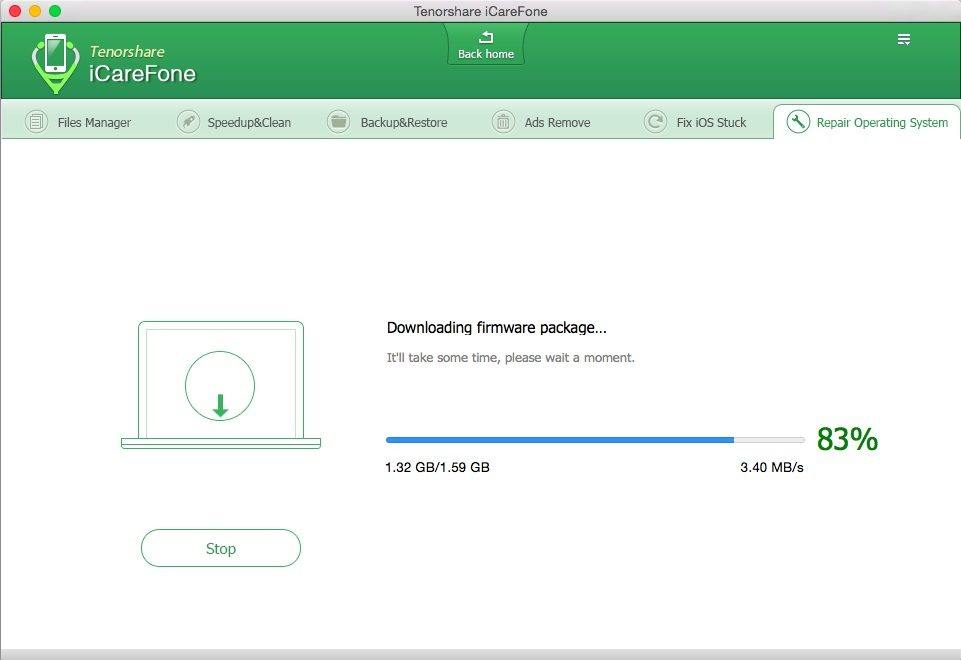This screenshot has height=660, width=961.
Task: Maximize the window with the green button
Action: pos(55,11)
